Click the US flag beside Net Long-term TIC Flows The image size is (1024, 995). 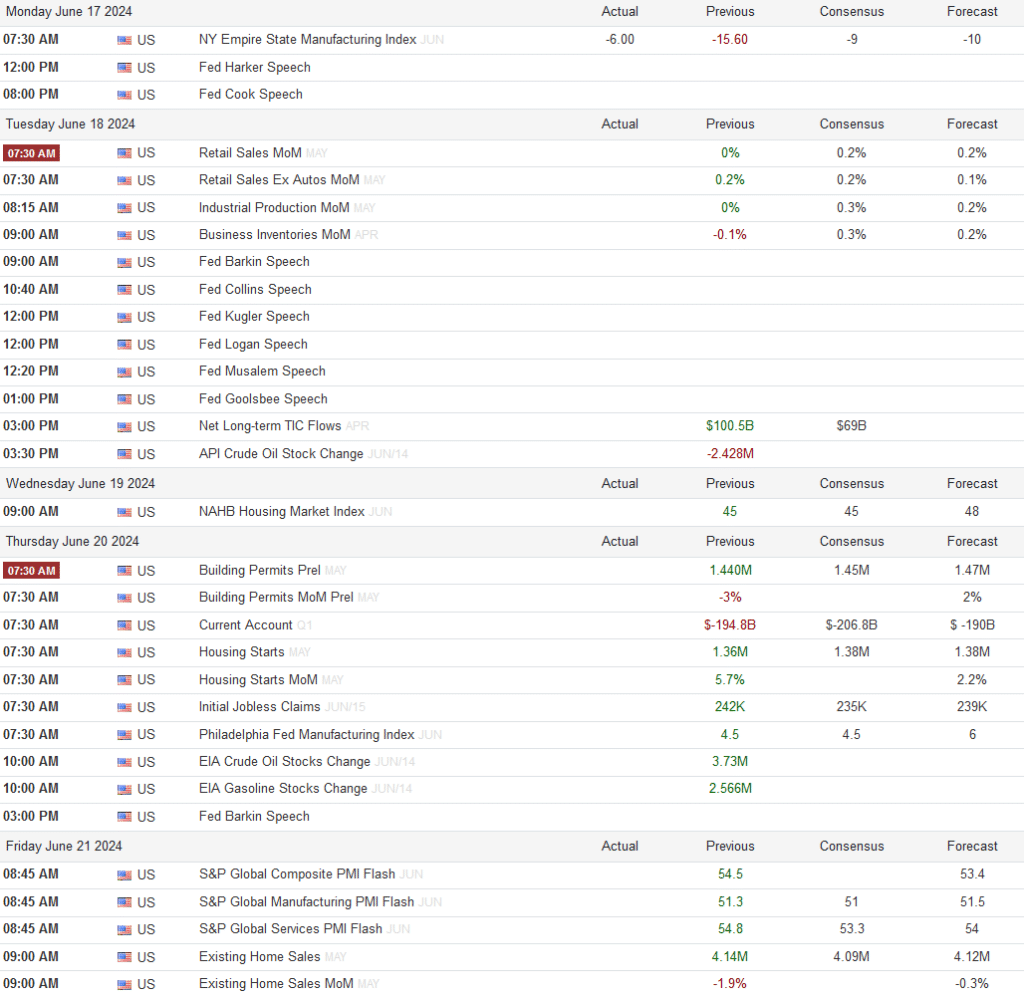[124, 427]
